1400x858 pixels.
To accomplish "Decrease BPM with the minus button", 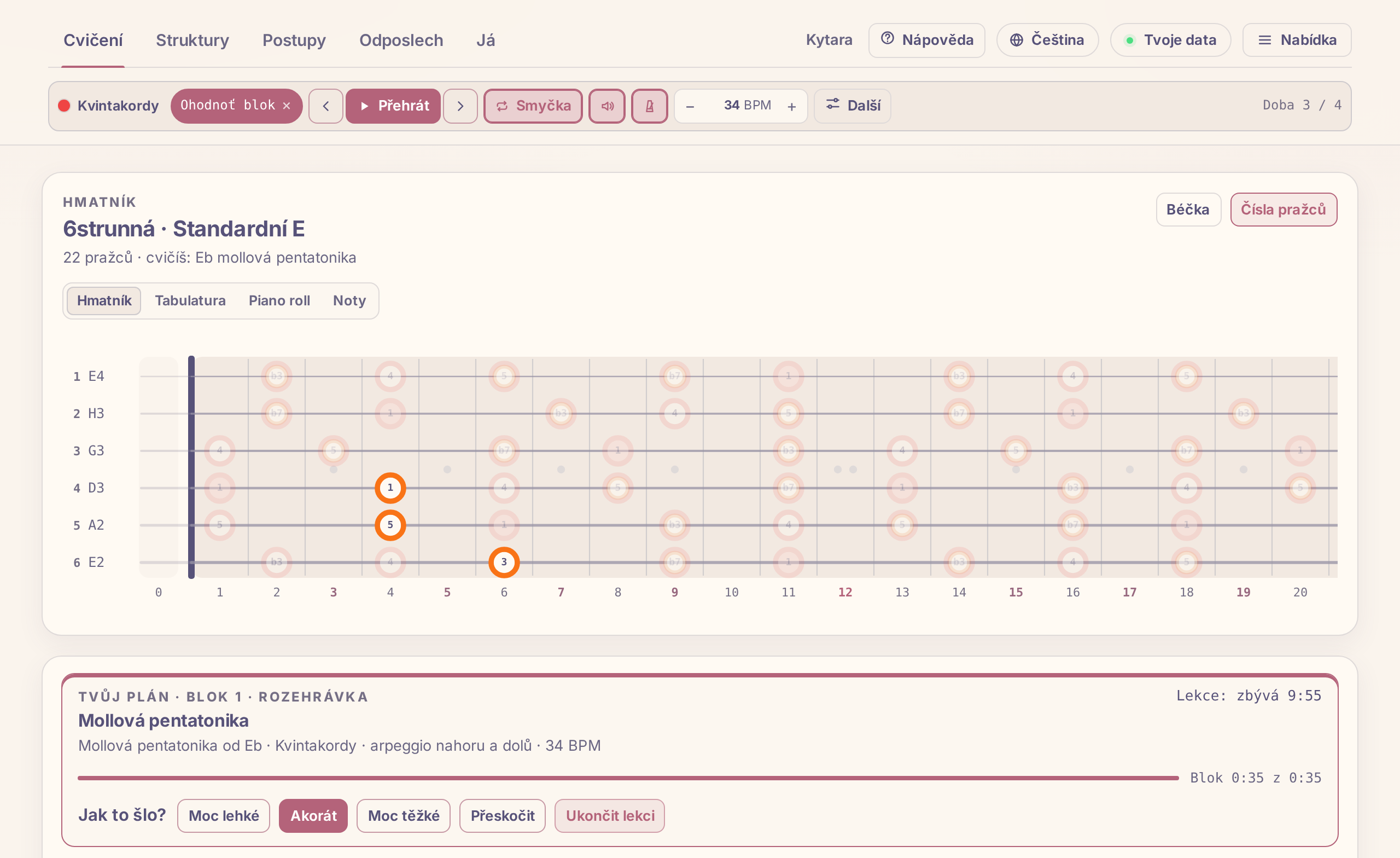I will [x=690, y=106].
